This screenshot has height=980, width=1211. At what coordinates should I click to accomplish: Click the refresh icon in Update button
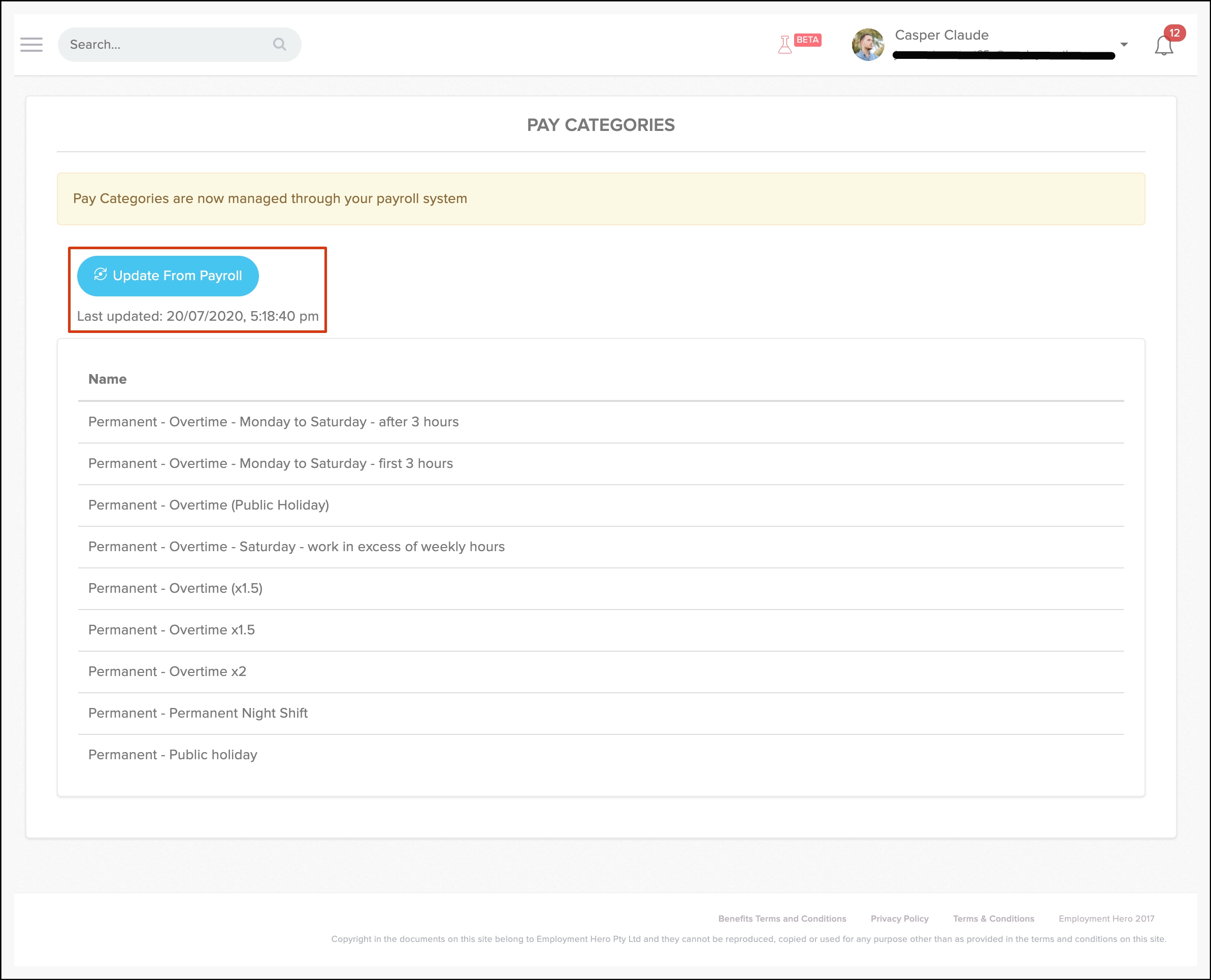pos(101,275)
